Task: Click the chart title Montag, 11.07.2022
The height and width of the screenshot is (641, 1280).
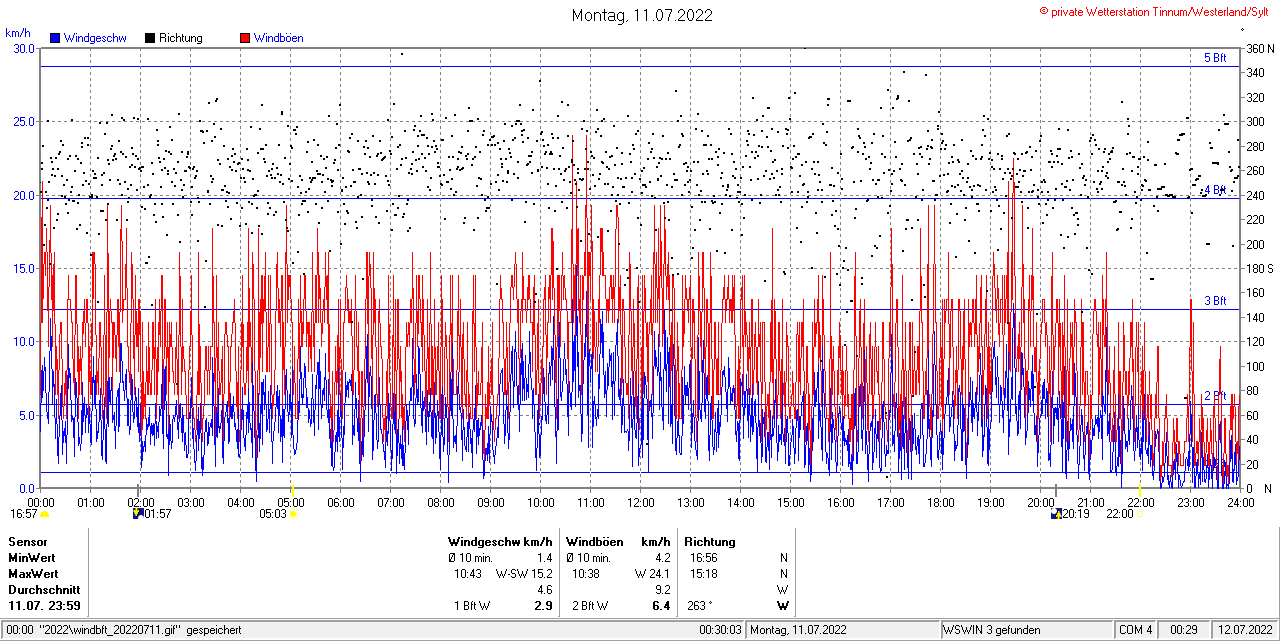Action: pos(642,15)
